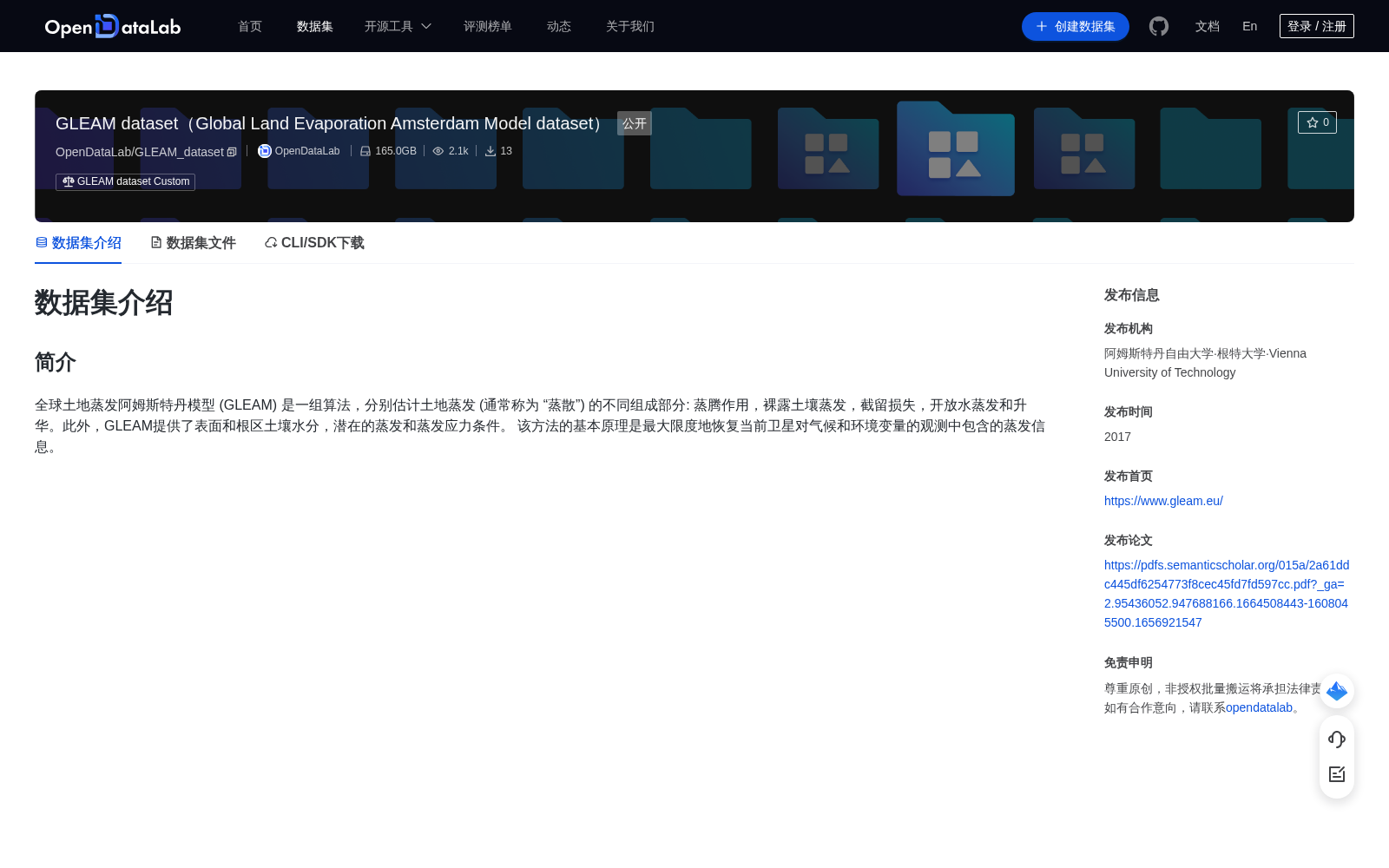Click the 165.0GB storage size icon
Screen dimensions: 1389x868
pyautogui.click(x=365, y=151)
